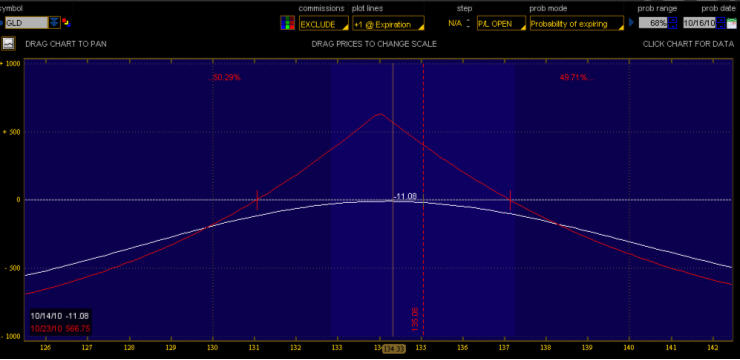Image resolution: width=740 pixels, height=360 pixels.
Task: Click the 30.29% probability label
Action: 225,77
